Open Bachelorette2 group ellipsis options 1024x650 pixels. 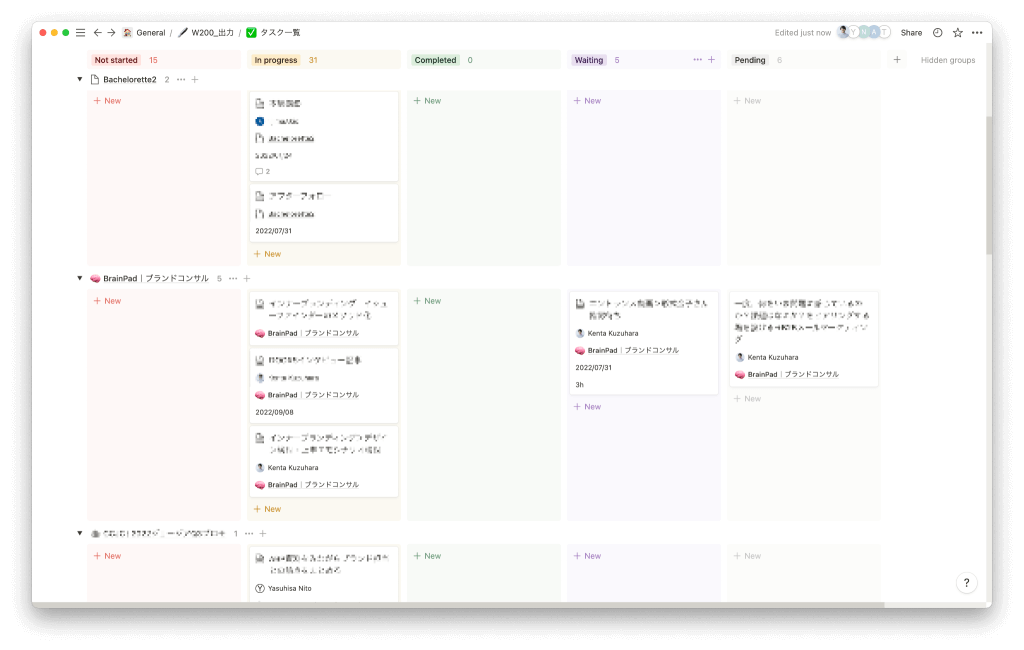coord(181,80)
